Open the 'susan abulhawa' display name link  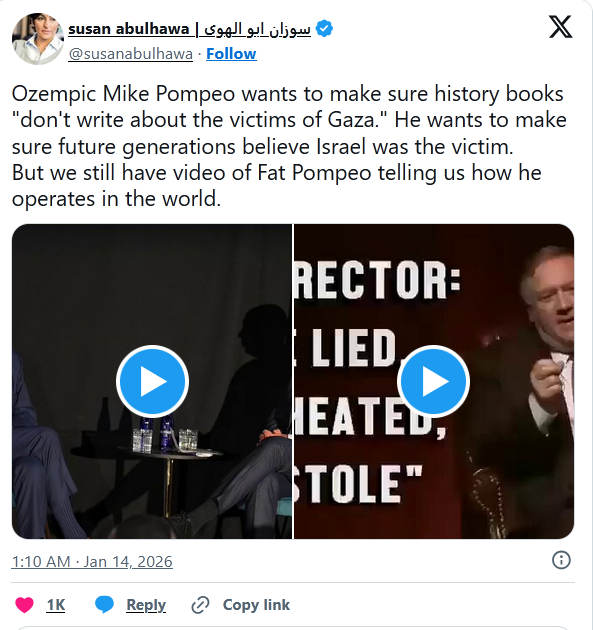pos(129,29)
